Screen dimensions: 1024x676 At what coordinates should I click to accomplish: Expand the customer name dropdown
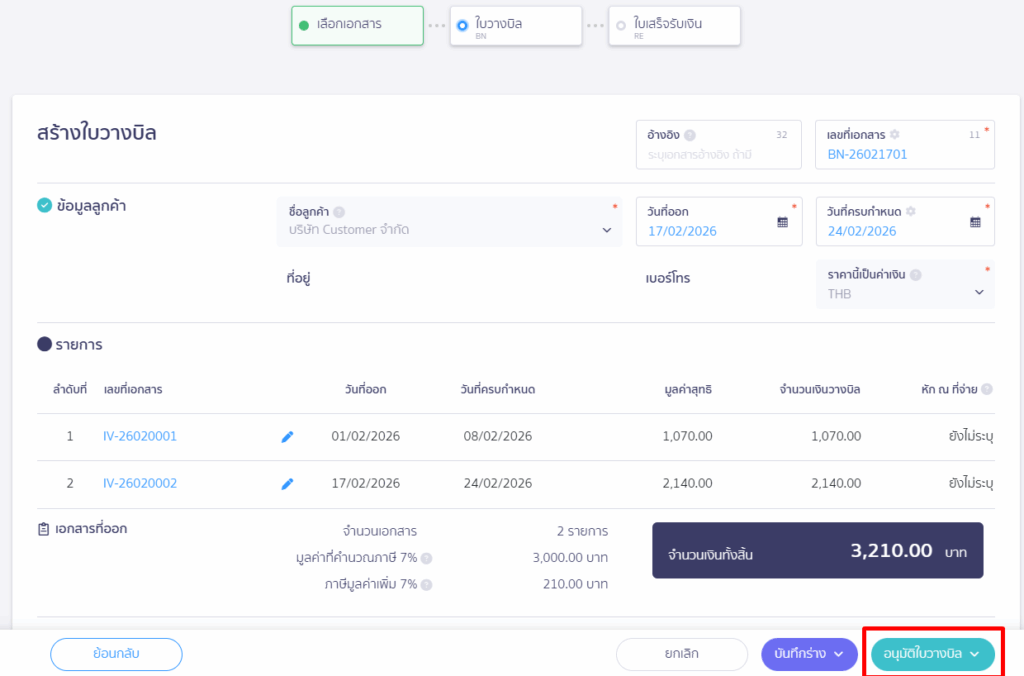606,230
